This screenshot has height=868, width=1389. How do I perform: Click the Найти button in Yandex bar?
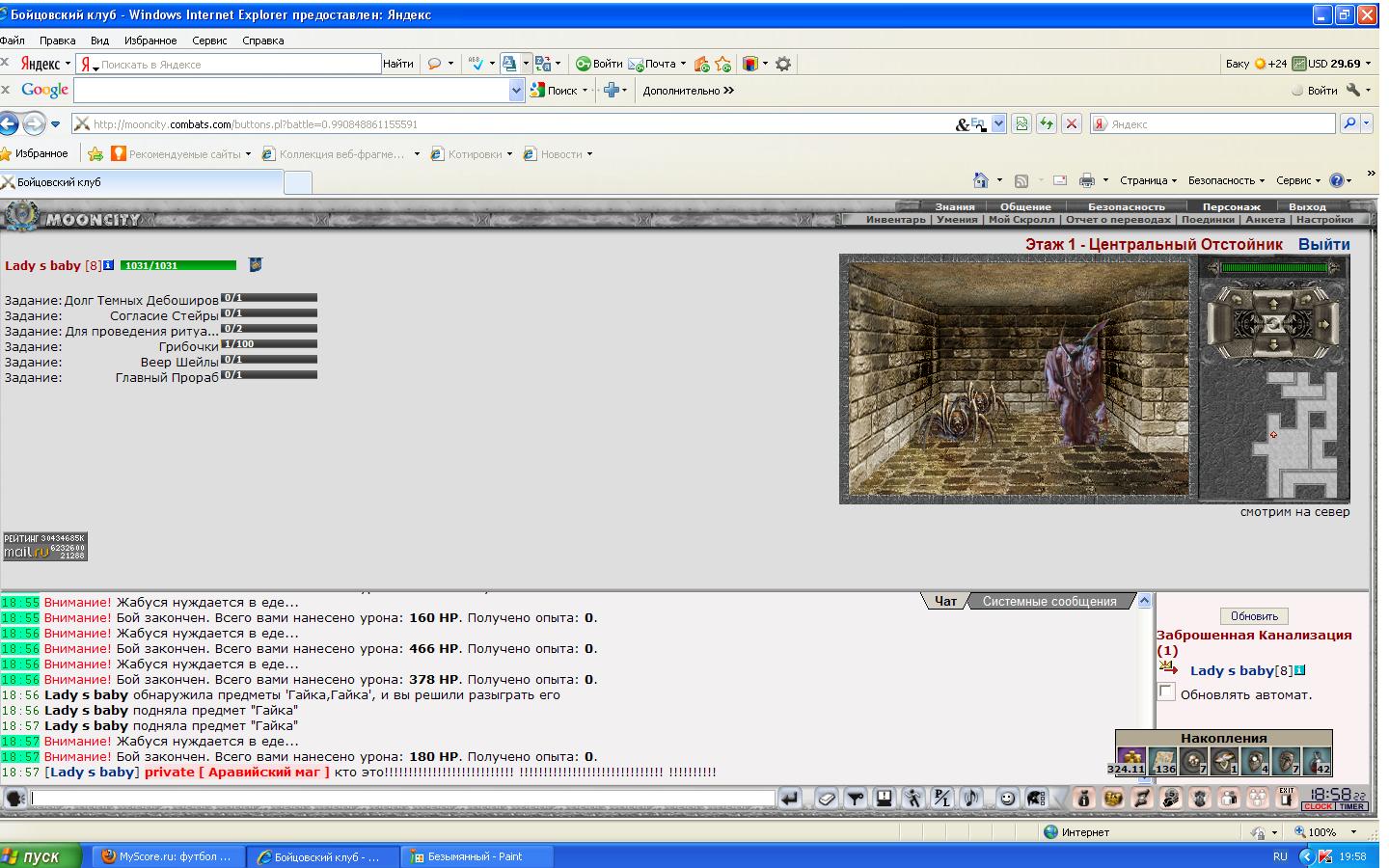coord(398,64)
